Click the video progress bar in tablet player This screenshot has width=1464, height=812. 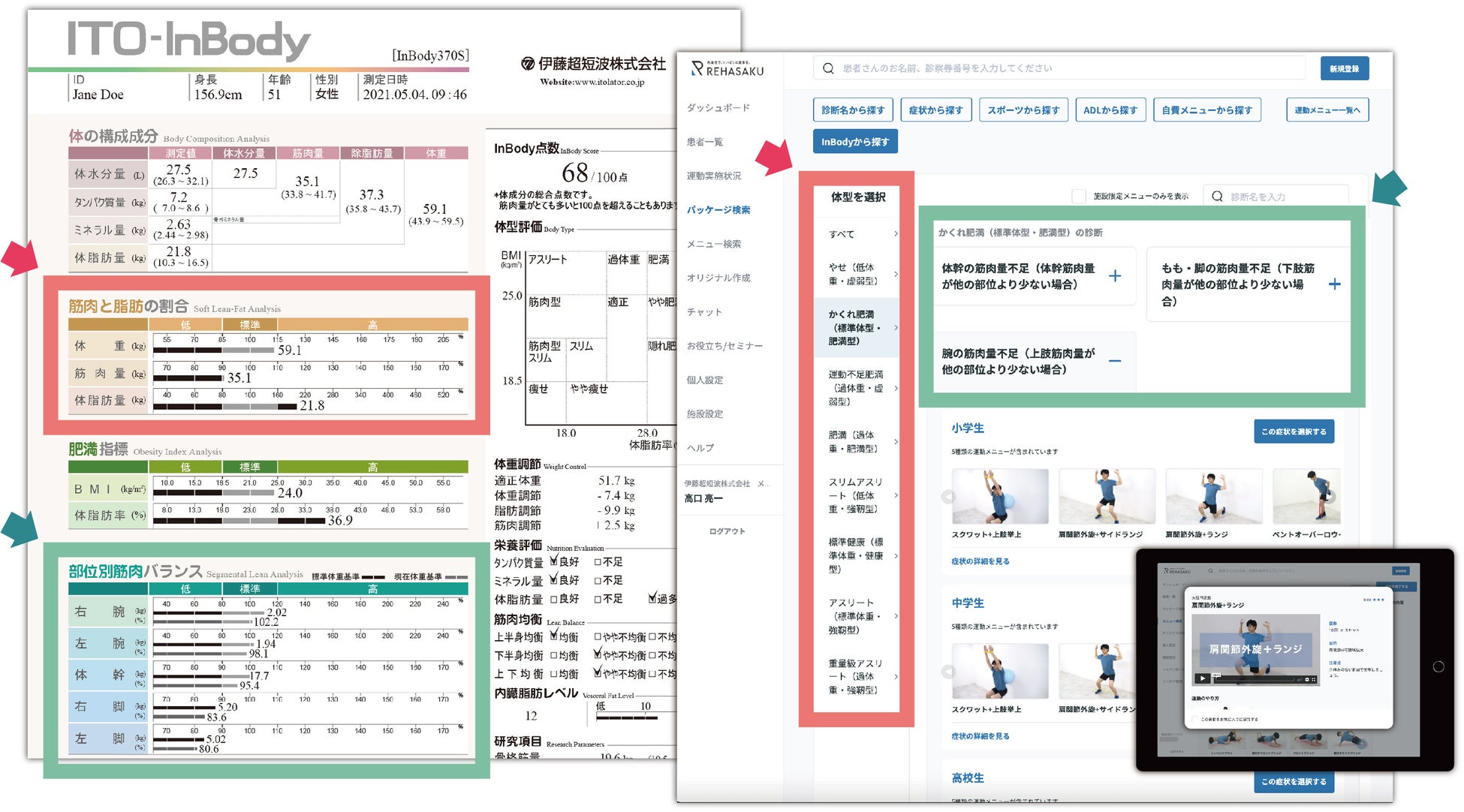click(1254, 681)
